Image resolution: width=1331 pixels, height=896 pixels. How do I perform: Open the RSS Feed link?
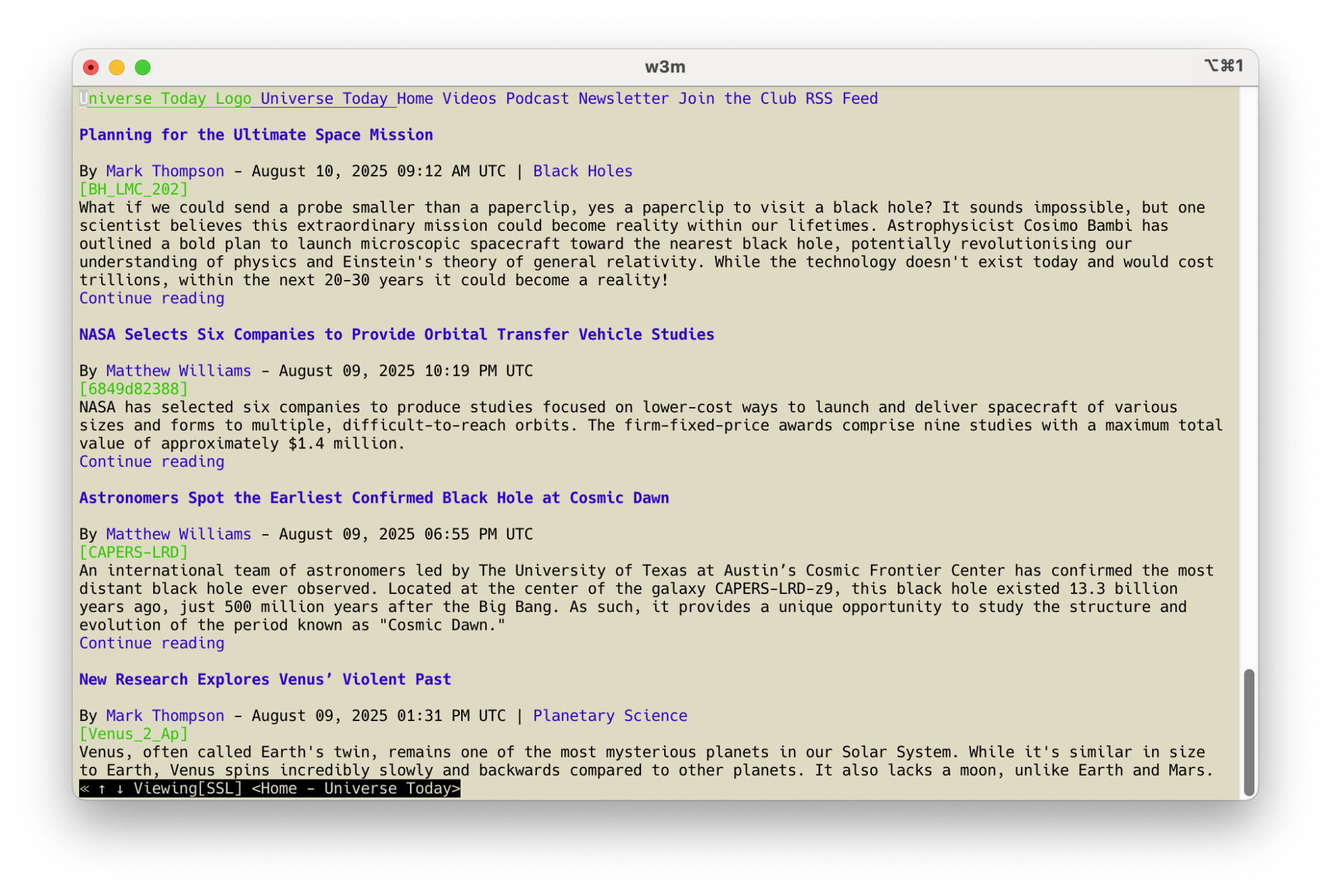(x=841, y=99)
